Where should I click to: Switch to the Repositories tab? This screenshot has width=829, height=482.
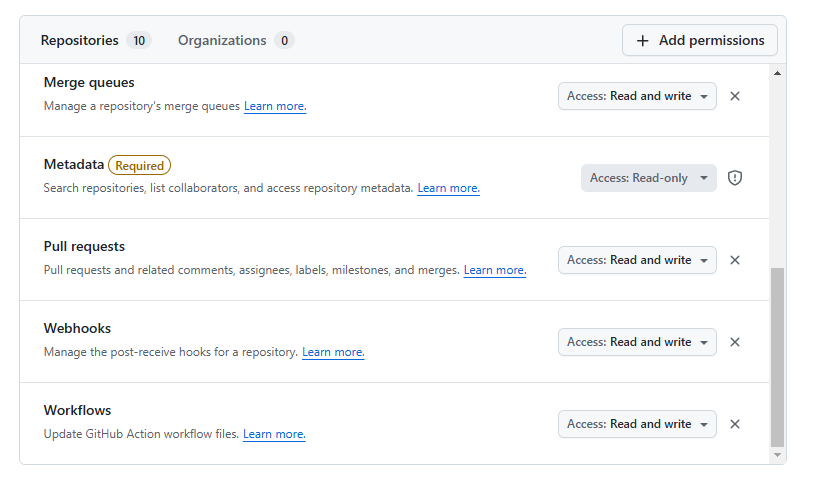(94, 41)
